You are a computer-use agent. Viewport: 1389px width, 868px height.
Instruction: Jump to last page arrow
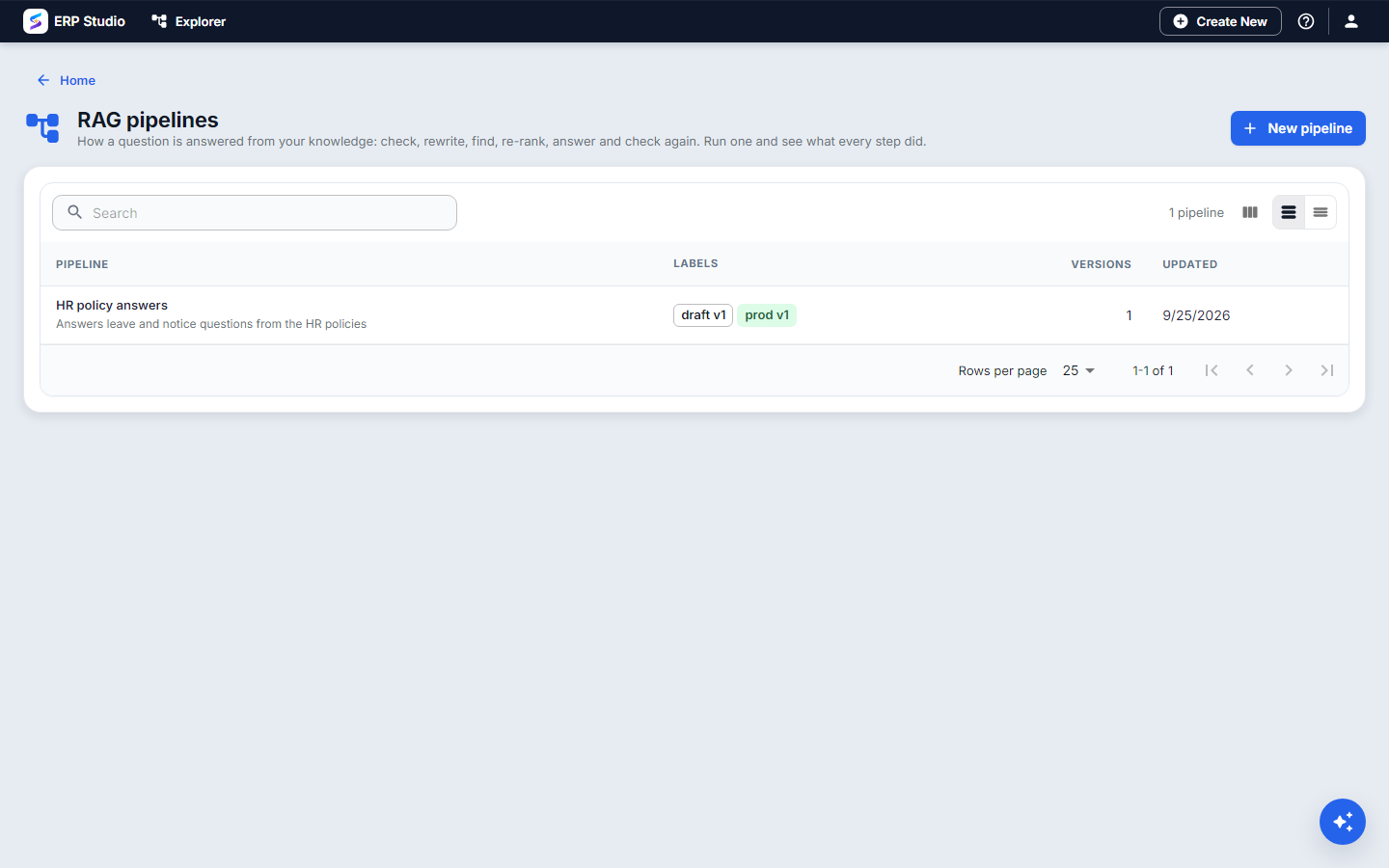[1327, 370]
